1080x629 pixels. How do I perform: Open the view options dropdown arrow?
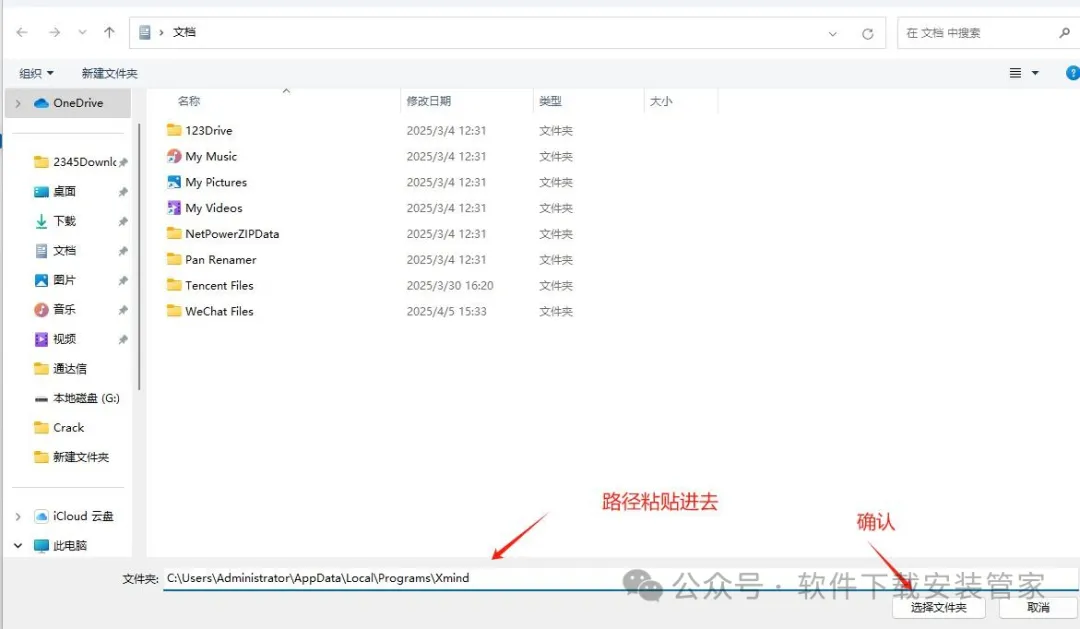pos(1035,73)
